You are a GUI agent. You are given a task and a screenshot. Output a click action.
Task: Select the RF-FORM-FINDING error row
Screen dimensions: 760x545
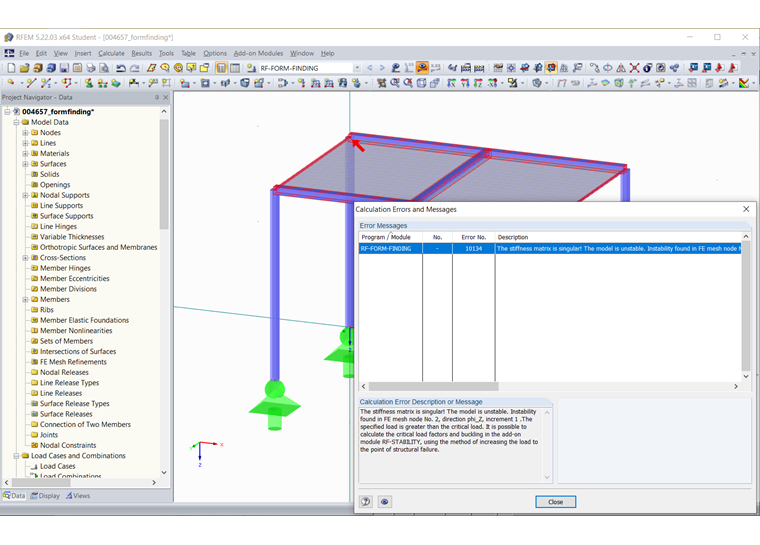pyautogui.click(x=550, y=248)
